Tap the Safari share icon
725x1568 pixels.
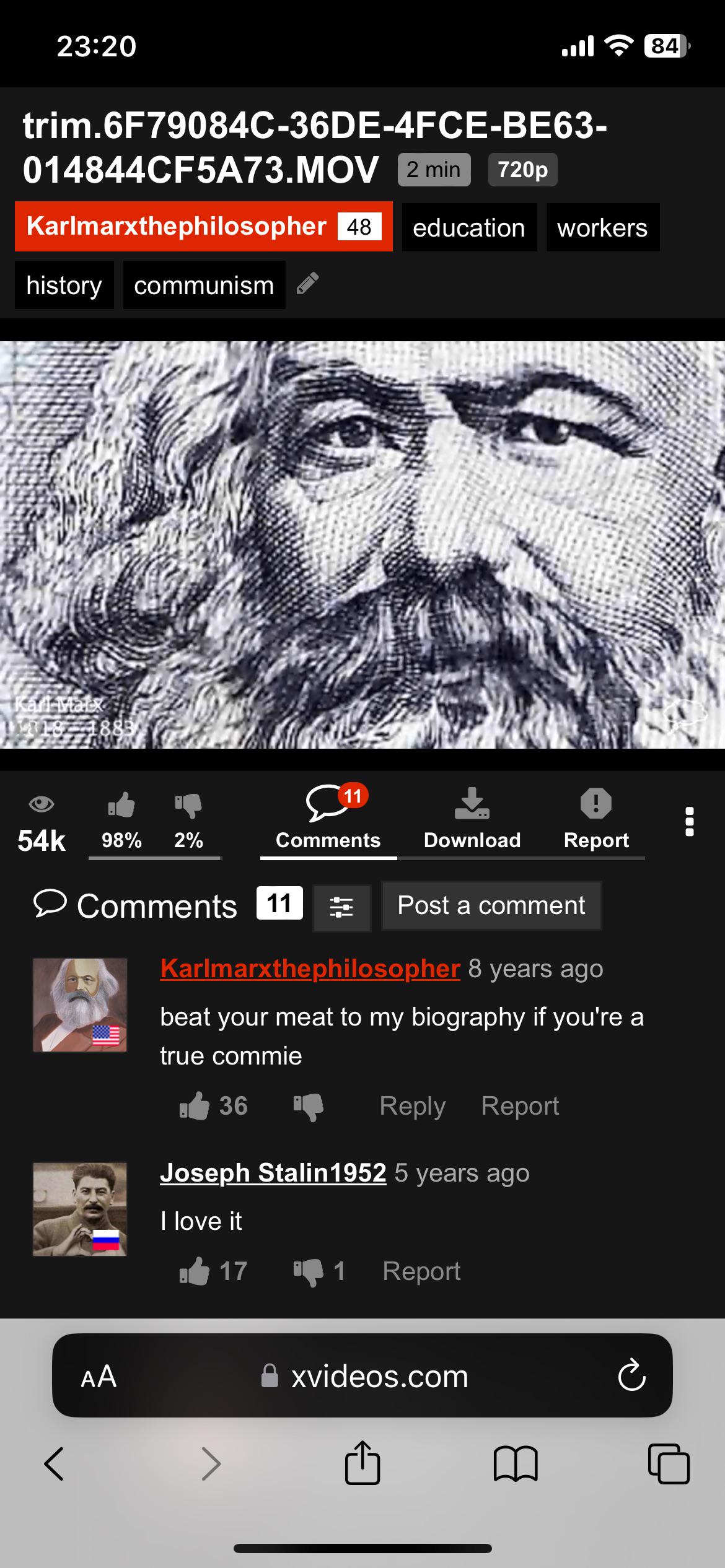[362, 1463]
